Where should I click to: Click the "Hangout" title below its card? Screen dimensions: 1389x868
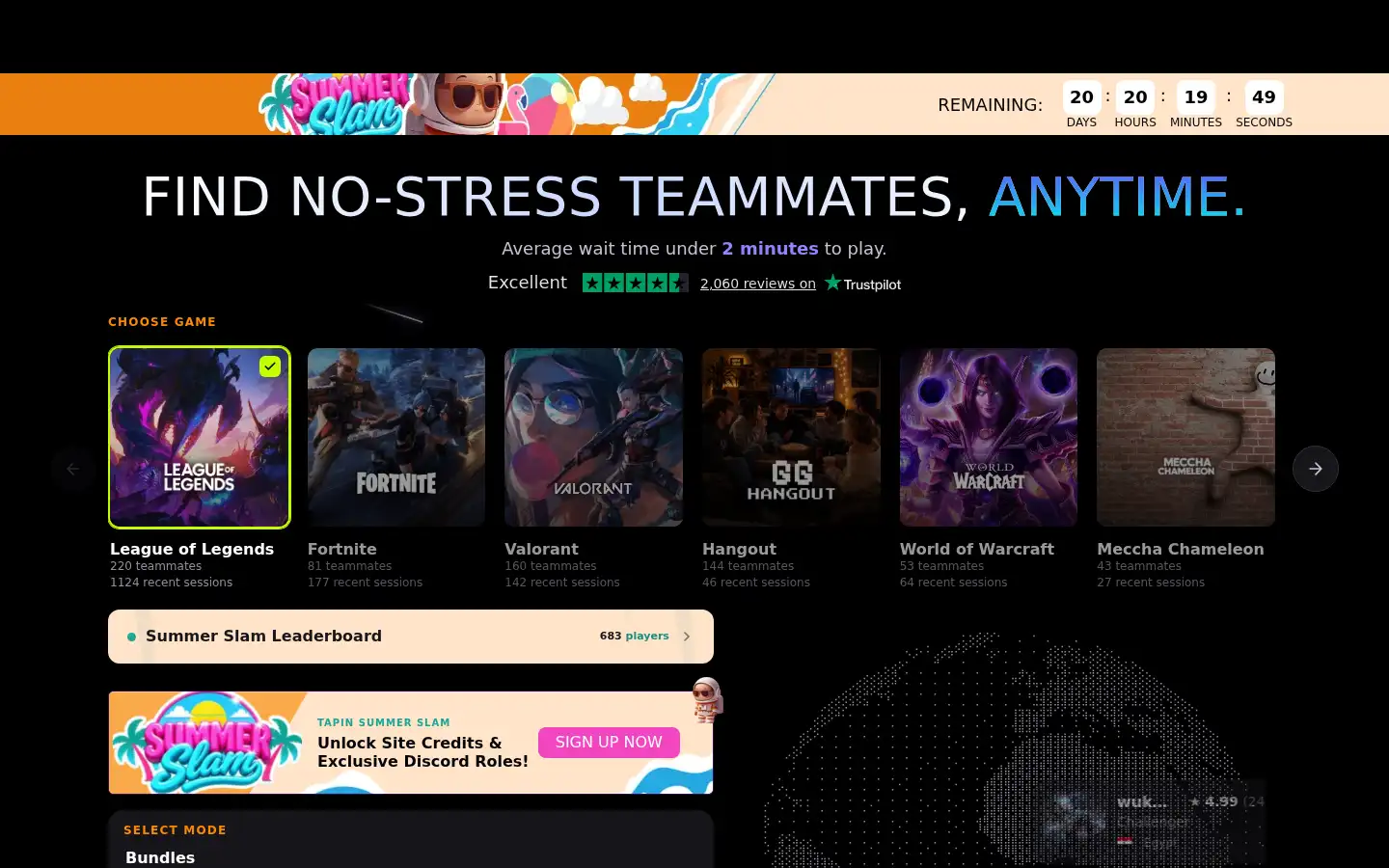[739, 549]
